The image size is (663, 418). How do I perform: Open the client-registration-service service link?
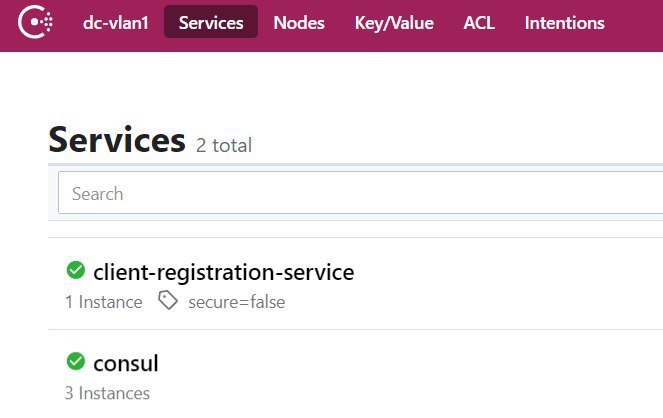[x=224, y=272]
